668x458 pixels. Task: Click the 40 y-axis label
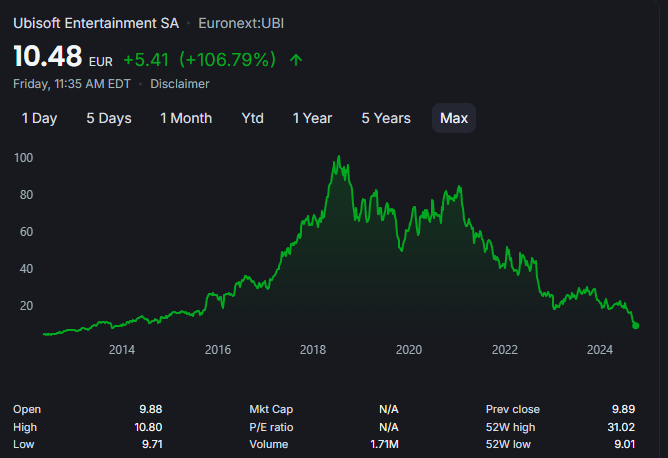click(x=26, y=269)
